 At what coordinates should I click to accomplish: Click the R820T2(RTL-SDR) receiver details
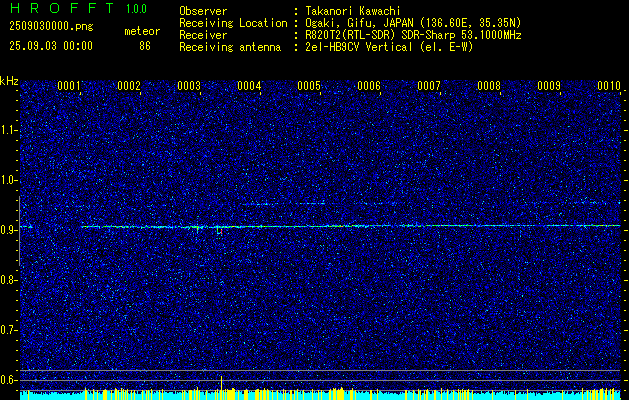click(x=413, y=35)
